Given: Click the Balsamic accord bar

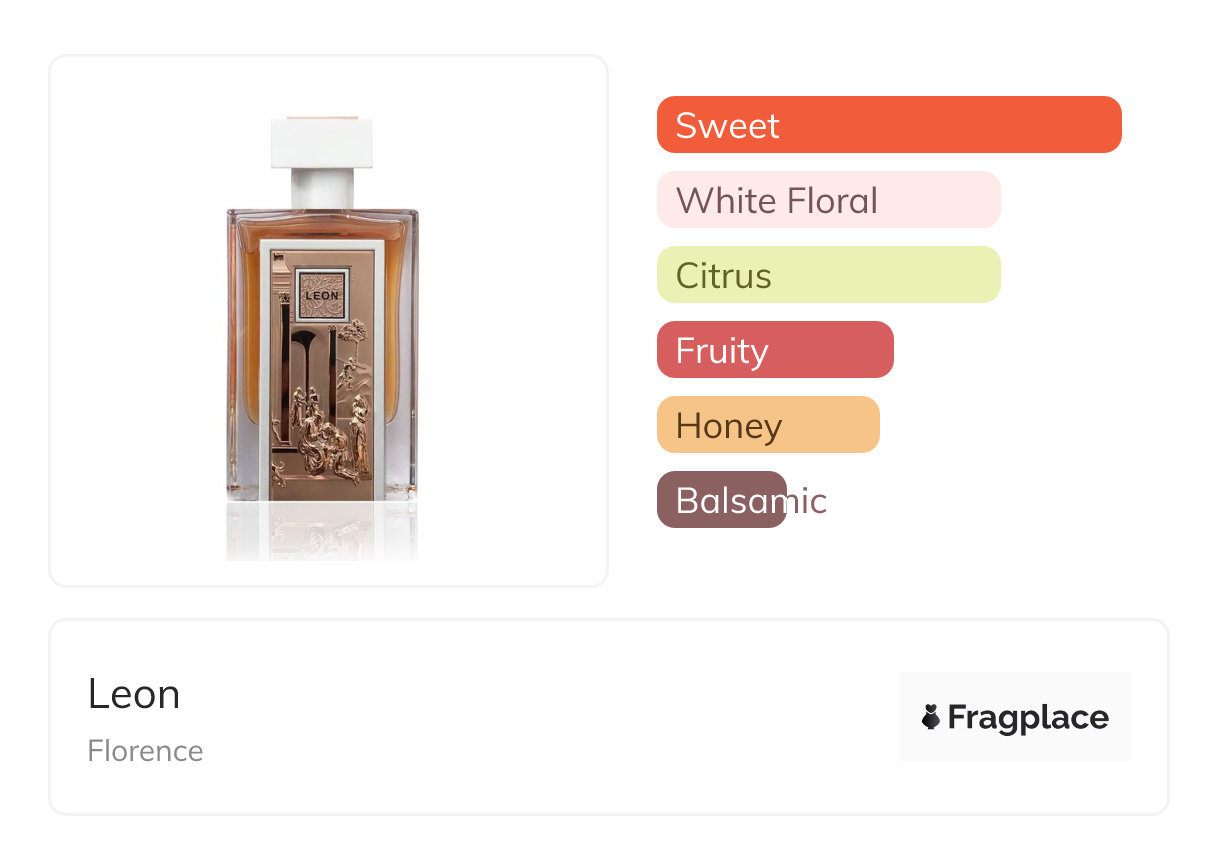Looking at the screenshot, I should 722,500.
